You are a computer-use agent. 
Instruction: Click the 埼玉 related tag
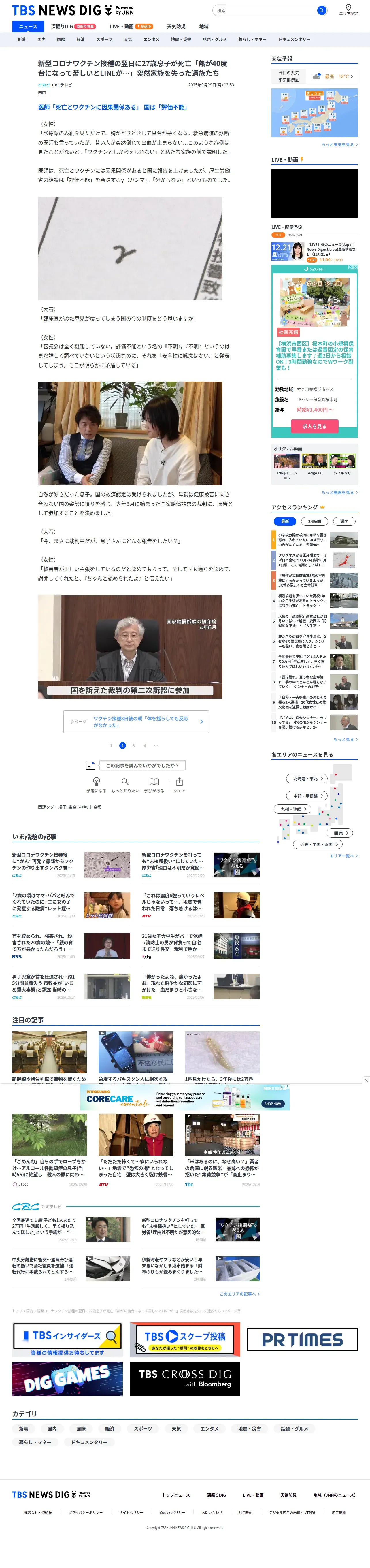pos(62,807)
